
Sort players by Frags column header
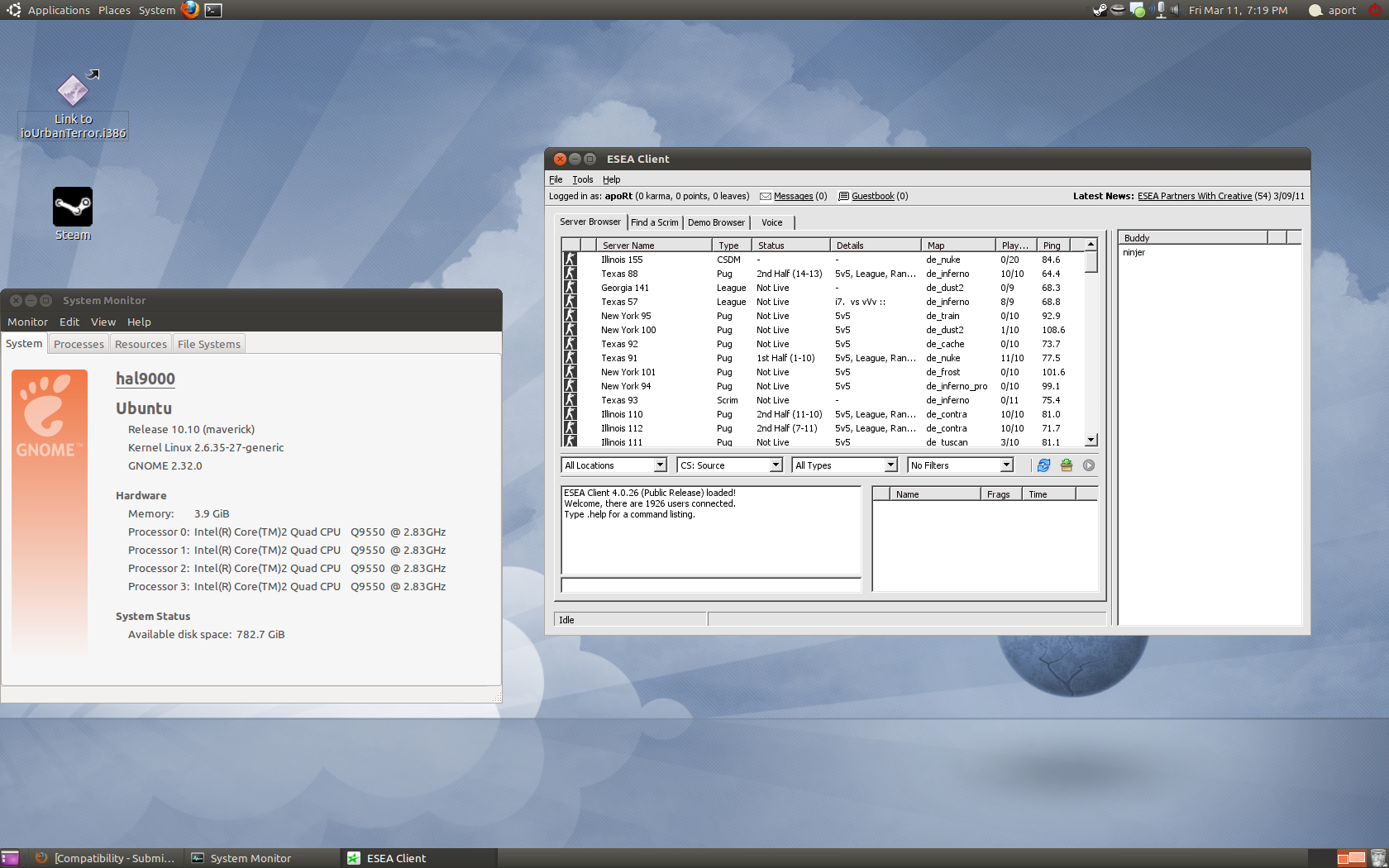pyautogui.click(x=1001, y=494)
